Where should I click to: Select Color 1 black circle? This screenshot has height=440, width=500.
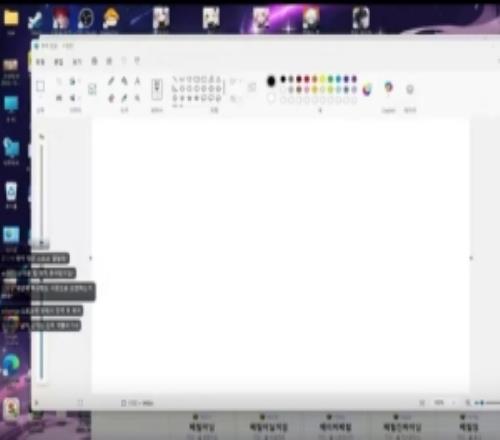271,81
